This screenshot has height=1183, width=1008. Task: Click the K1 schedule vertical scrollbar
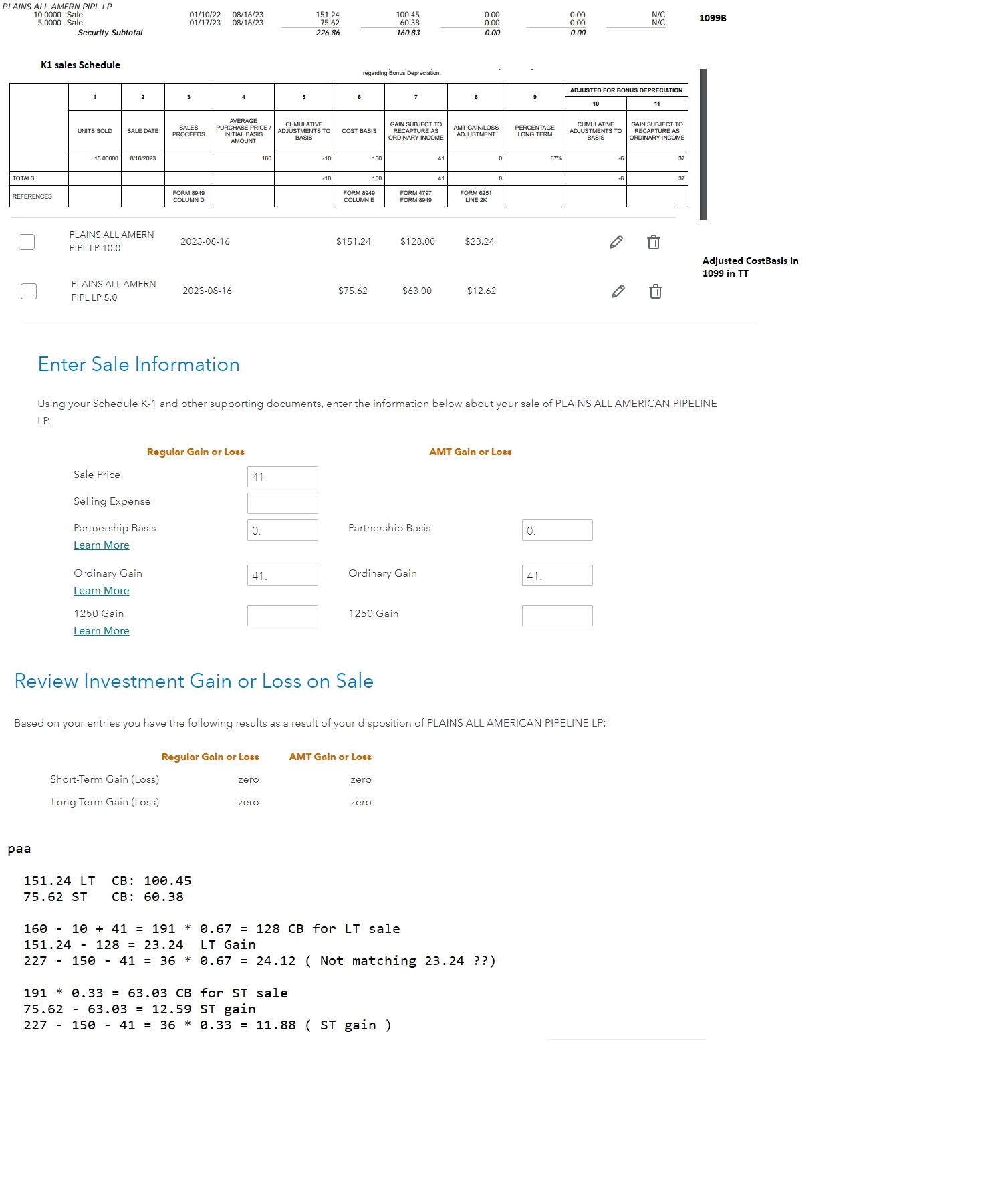703,144
